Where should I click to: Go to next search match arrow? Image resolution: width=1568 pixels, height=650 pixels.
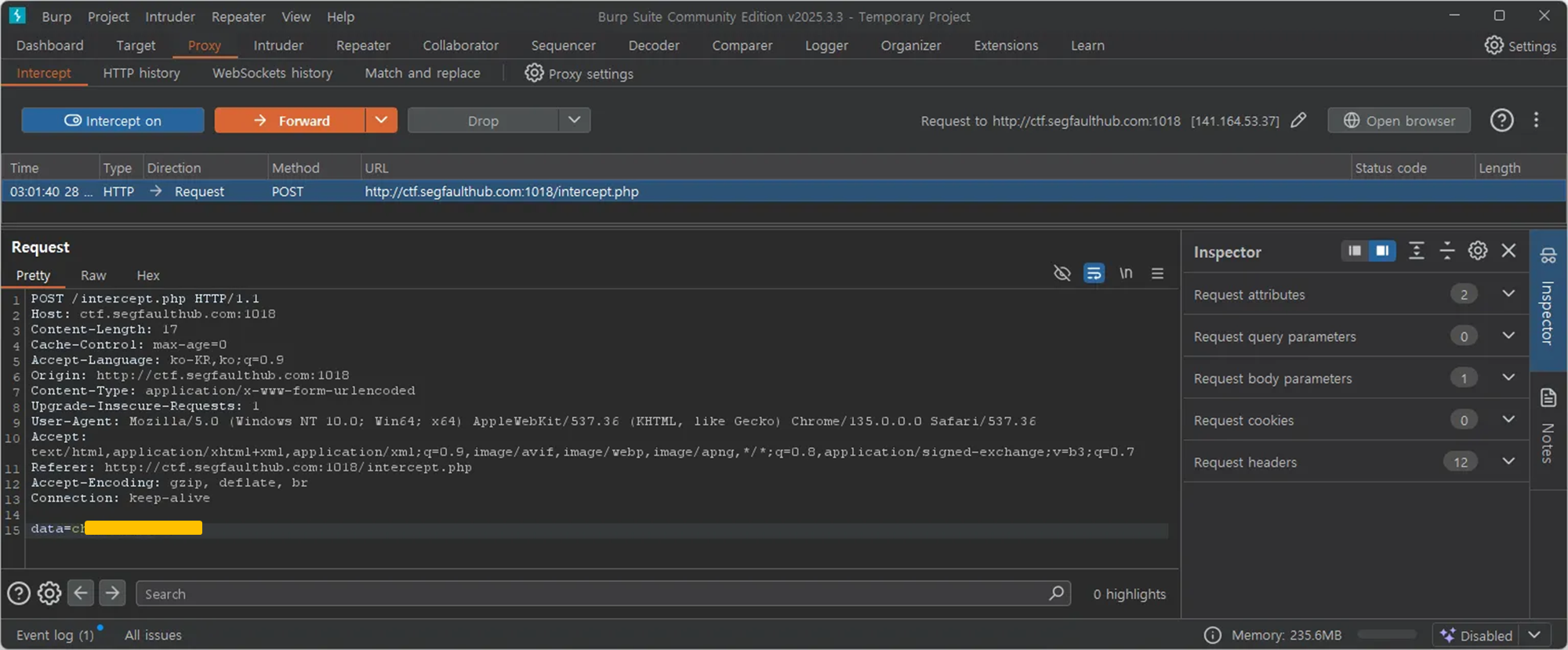pyautogui.click(x=112, y=594)
